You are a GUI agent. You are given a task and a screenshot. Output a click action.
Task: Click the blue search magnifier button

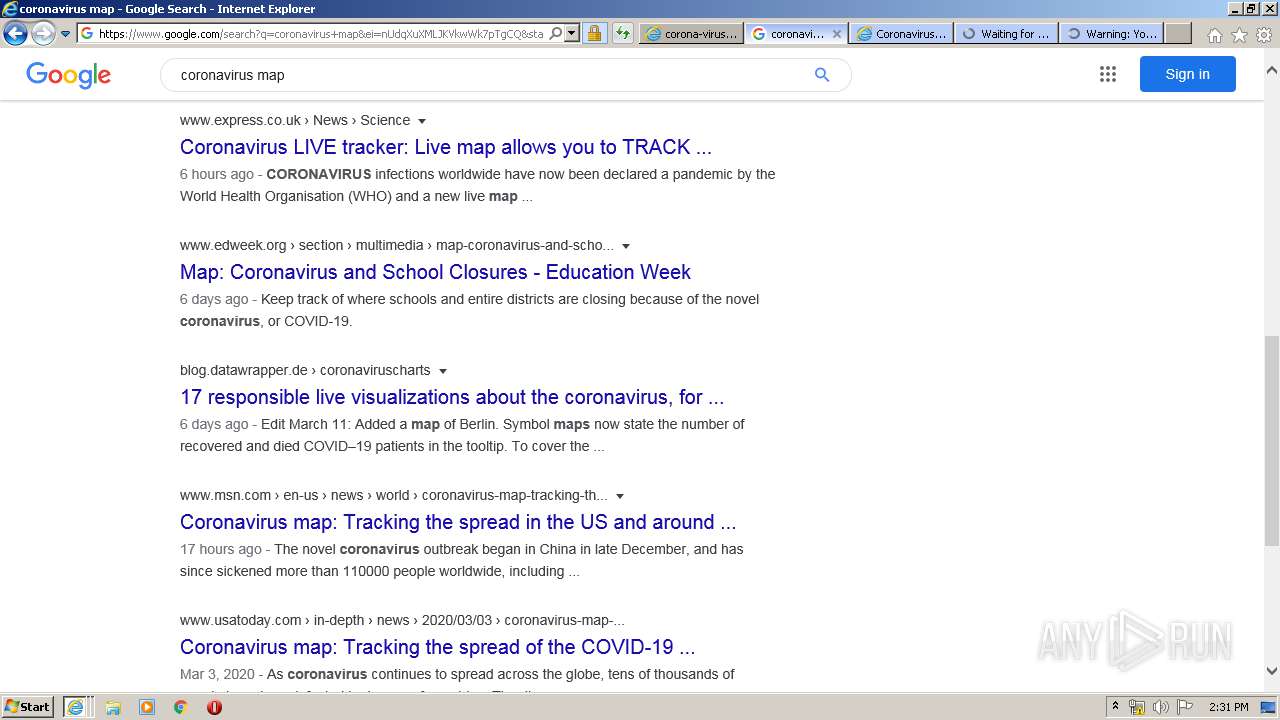(822, 75)
